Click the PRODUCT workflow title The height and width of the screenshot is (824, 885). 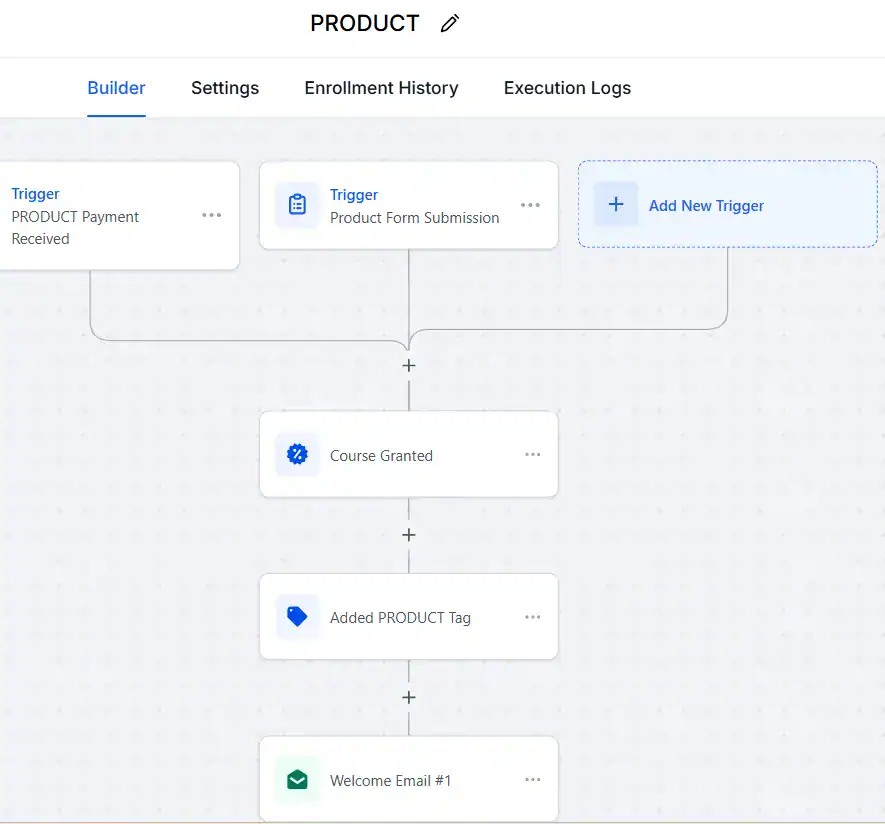tap(365, 24)
